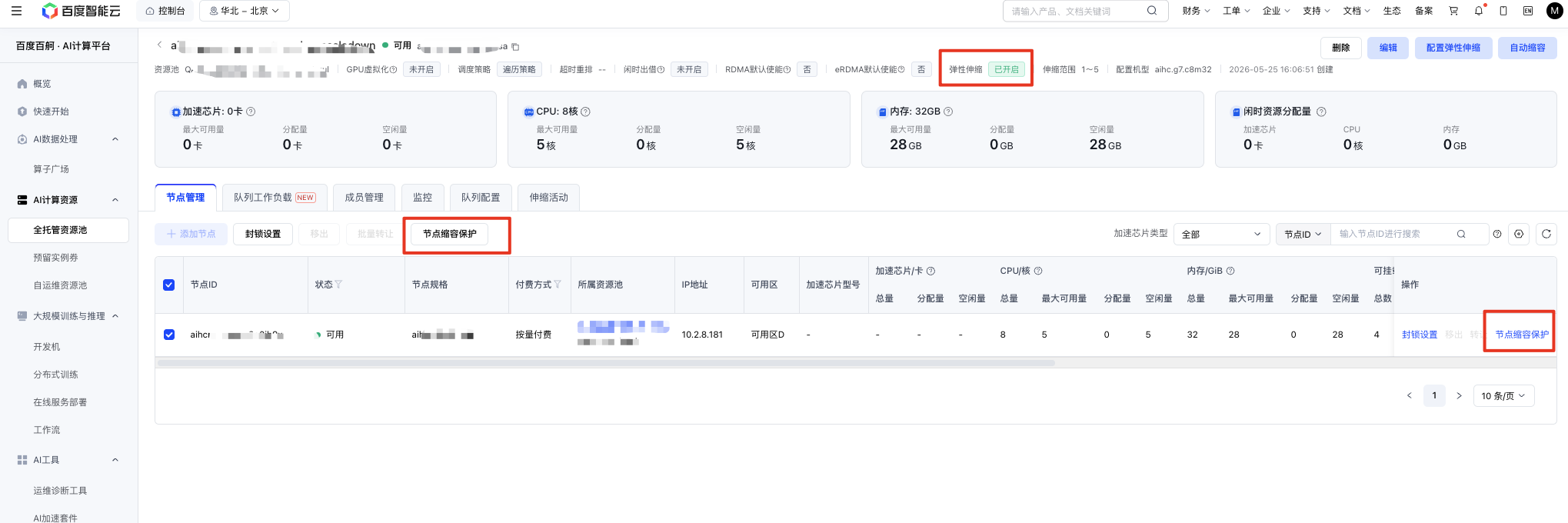Click the help icon next to GPU虚拟化
Screen dimensions: 1568x523
coord(394,69)
